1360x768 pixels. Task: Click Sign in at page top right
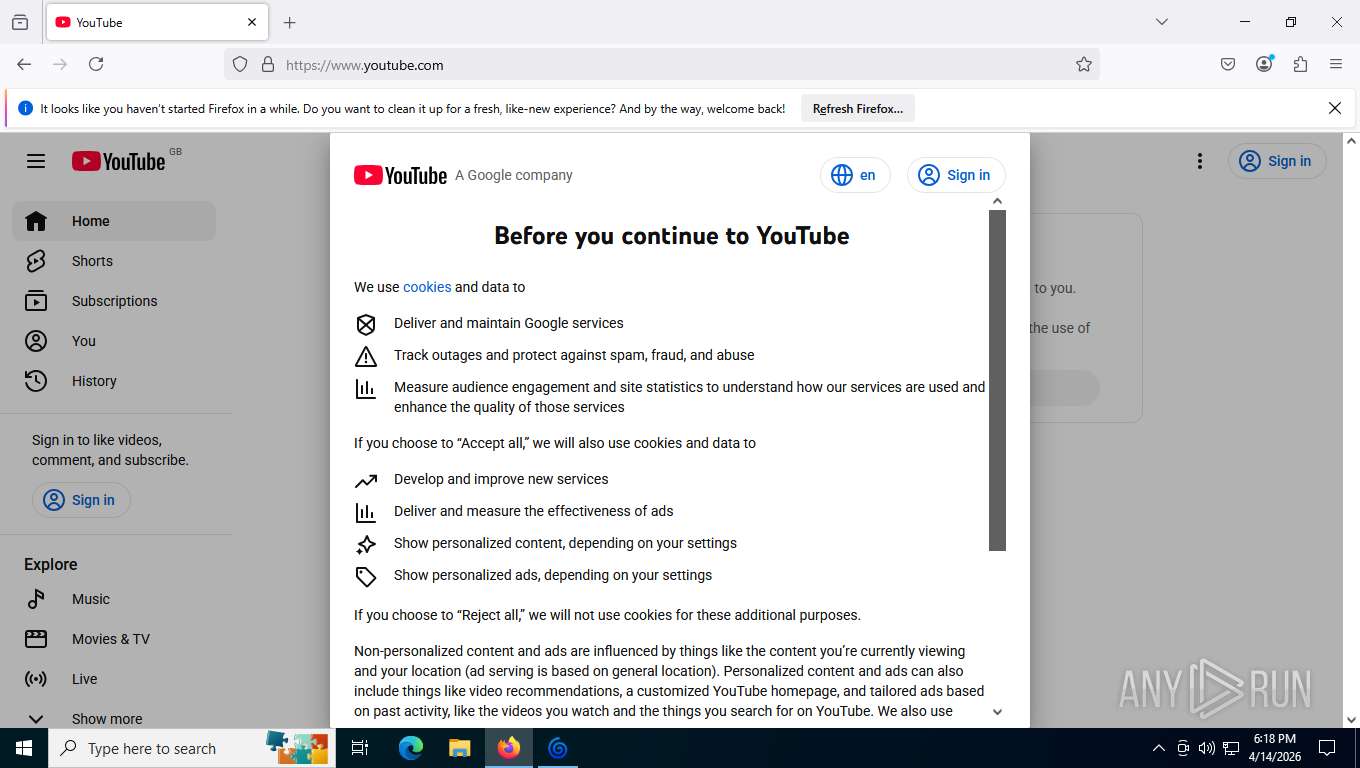point(1277,161)
